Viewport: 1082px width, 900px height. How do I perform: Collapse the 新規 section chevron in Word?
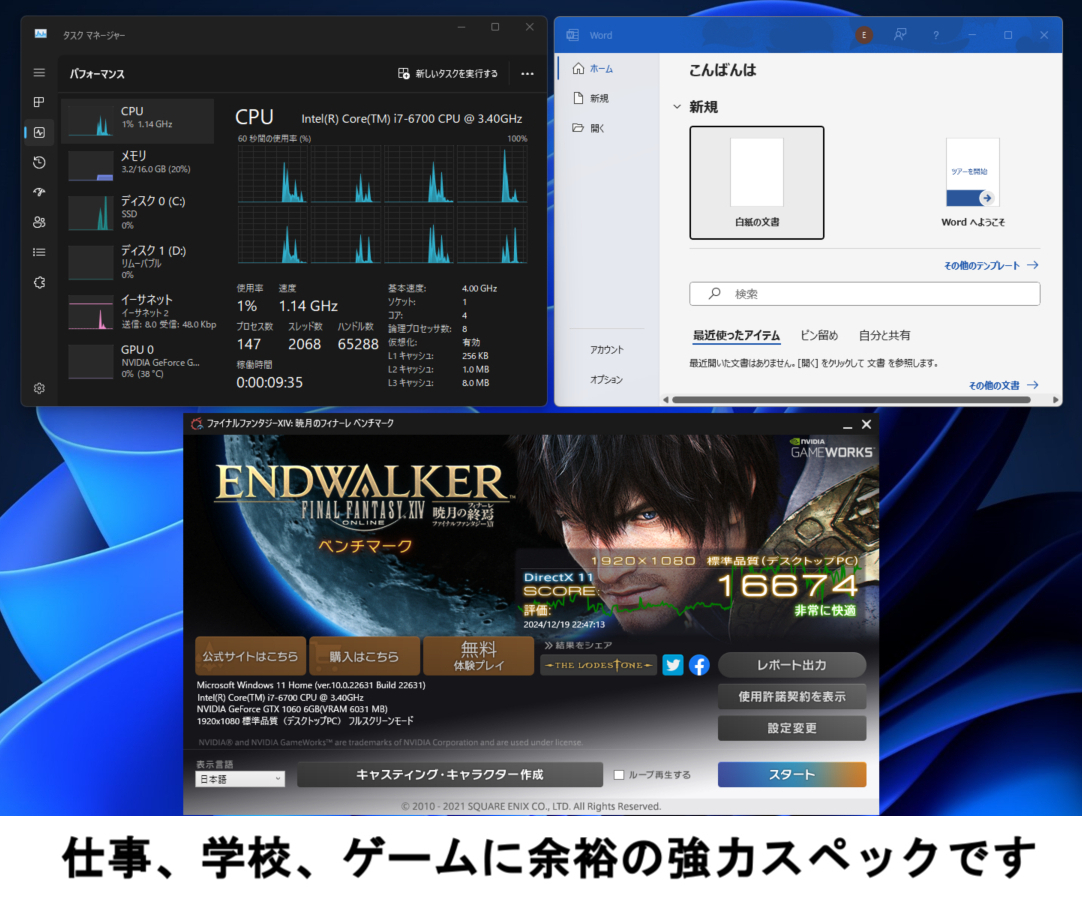[677, 107]
